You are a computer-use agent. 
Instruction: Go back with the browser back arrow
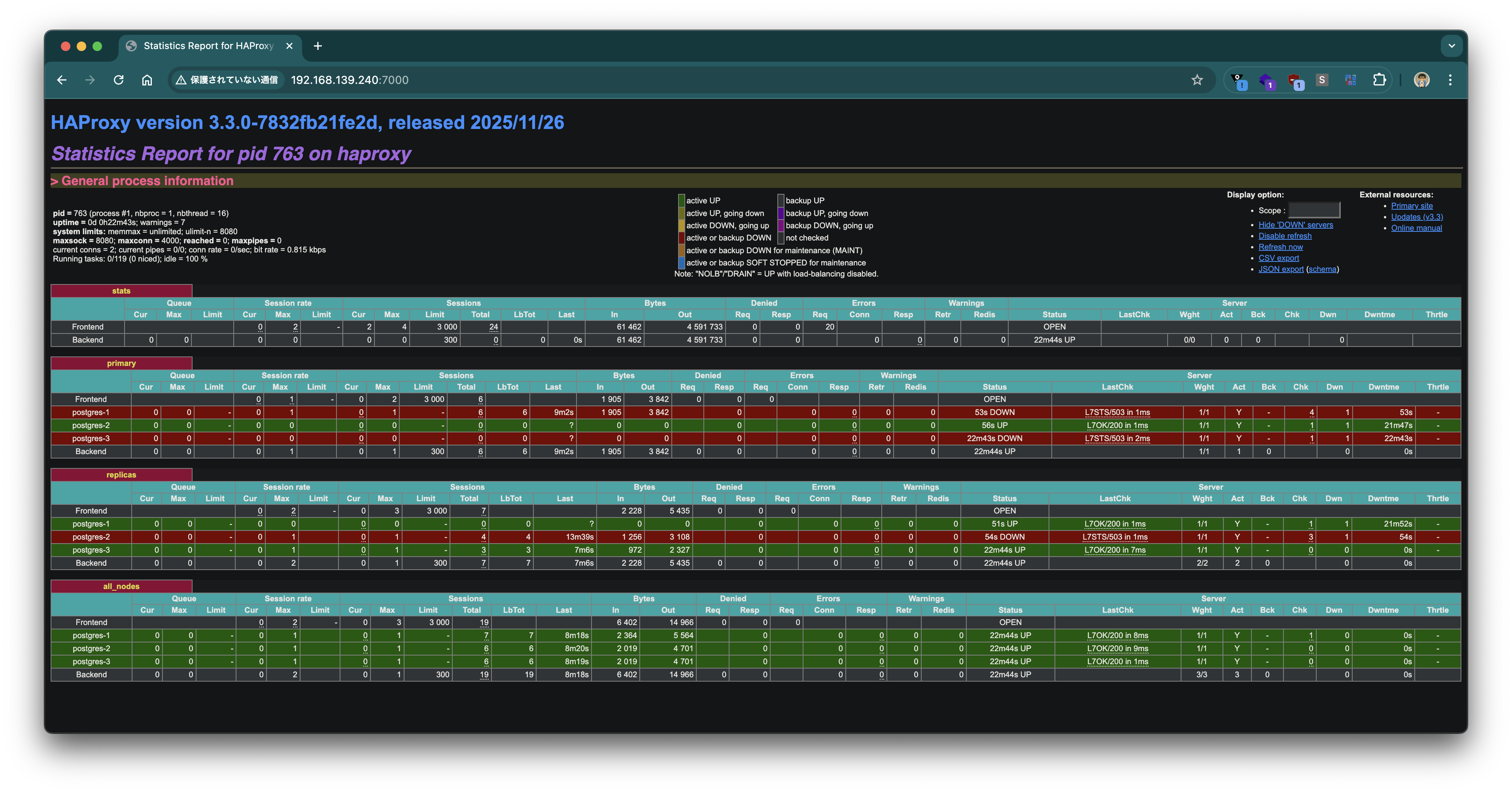[62, 80]
